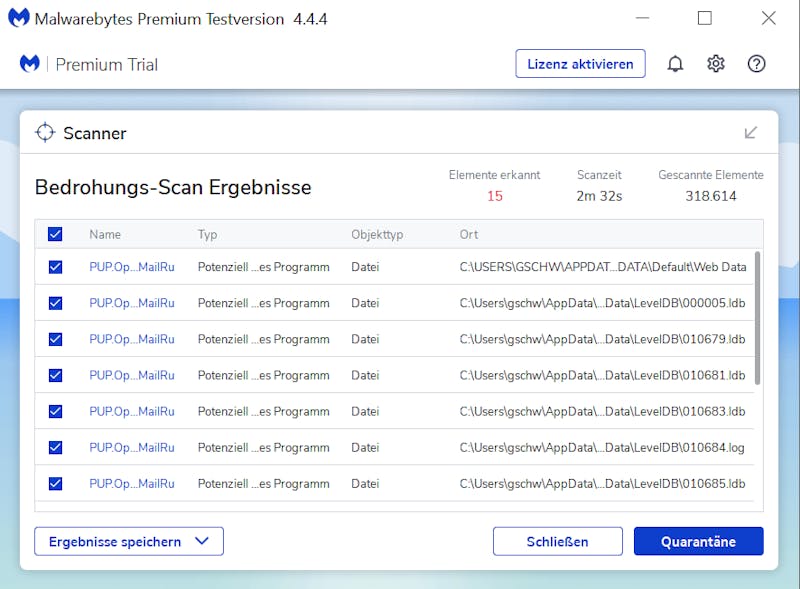The width and height of the screenshot is (800, 589).
Task: Click Datei in the 010681.ldb row
Action: coord(365,376)
